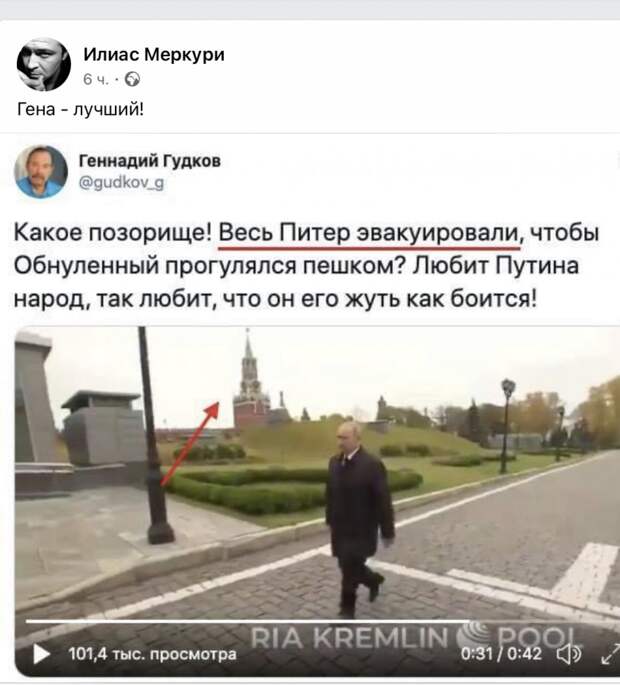Click the underlined 'Весь Питер эвакуировали' text
Image resolution: width=620 pixels, height=685 pixels.
(x=369, y=234)
